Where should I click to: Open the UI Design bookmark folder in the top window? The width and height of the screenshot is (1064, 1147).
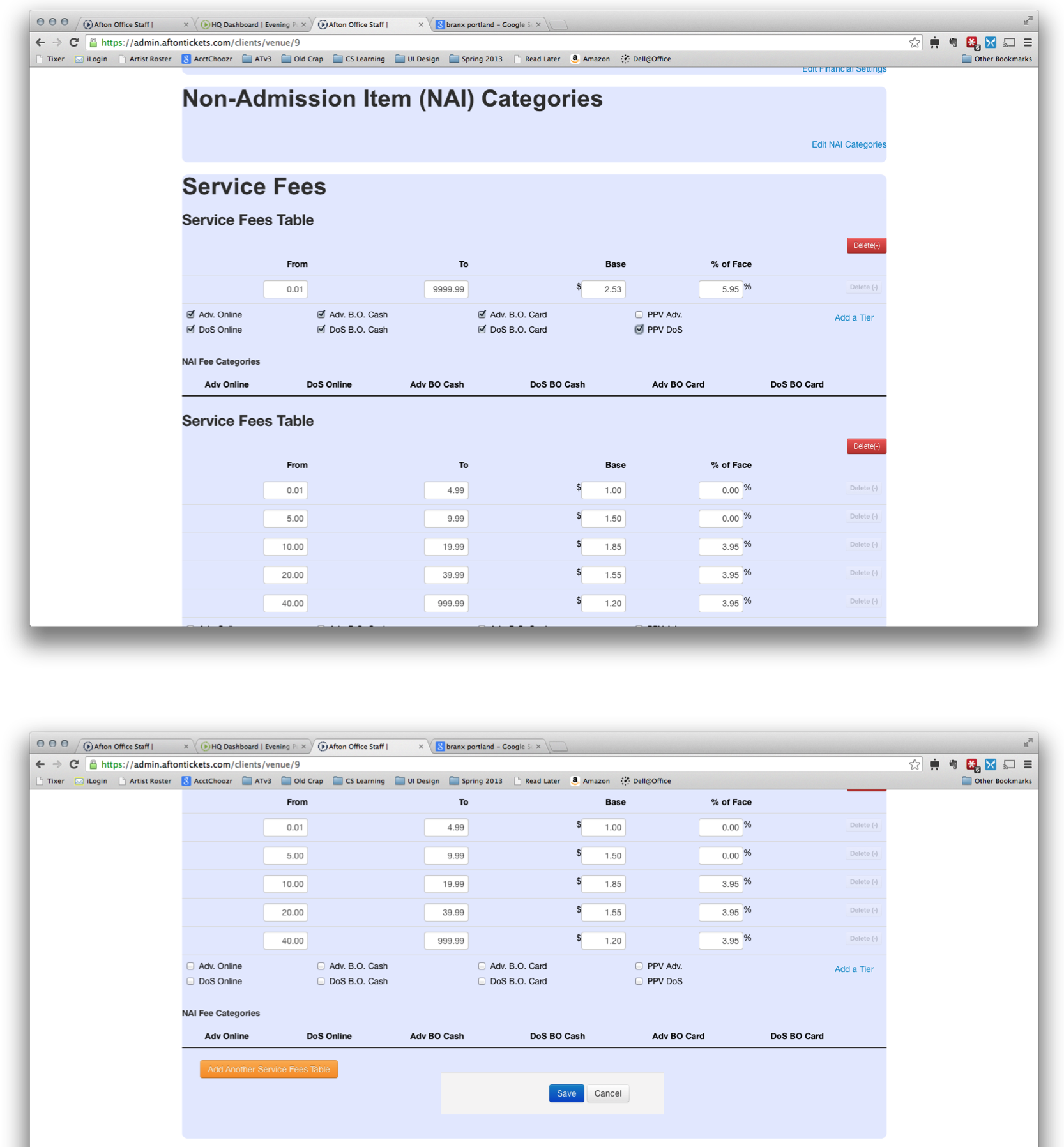[417, 59]
